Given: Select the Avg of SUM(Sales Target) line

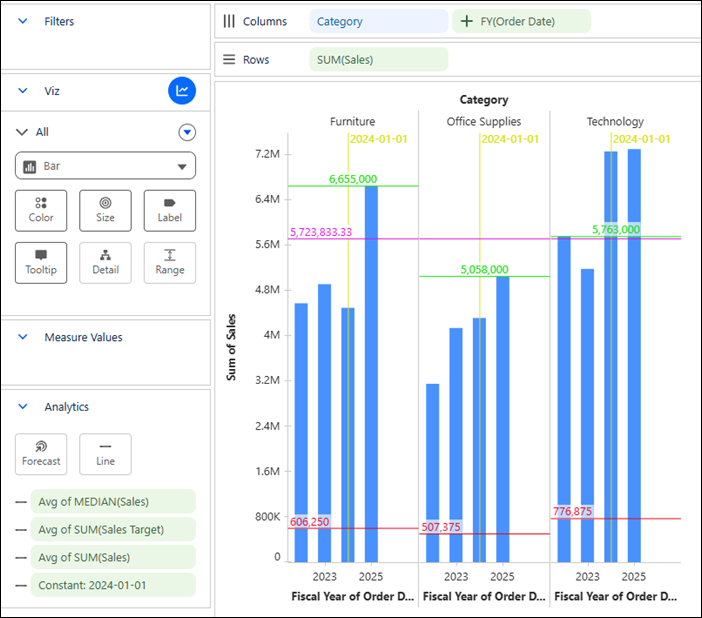Looking at the screenshot, I should point(113,529).
